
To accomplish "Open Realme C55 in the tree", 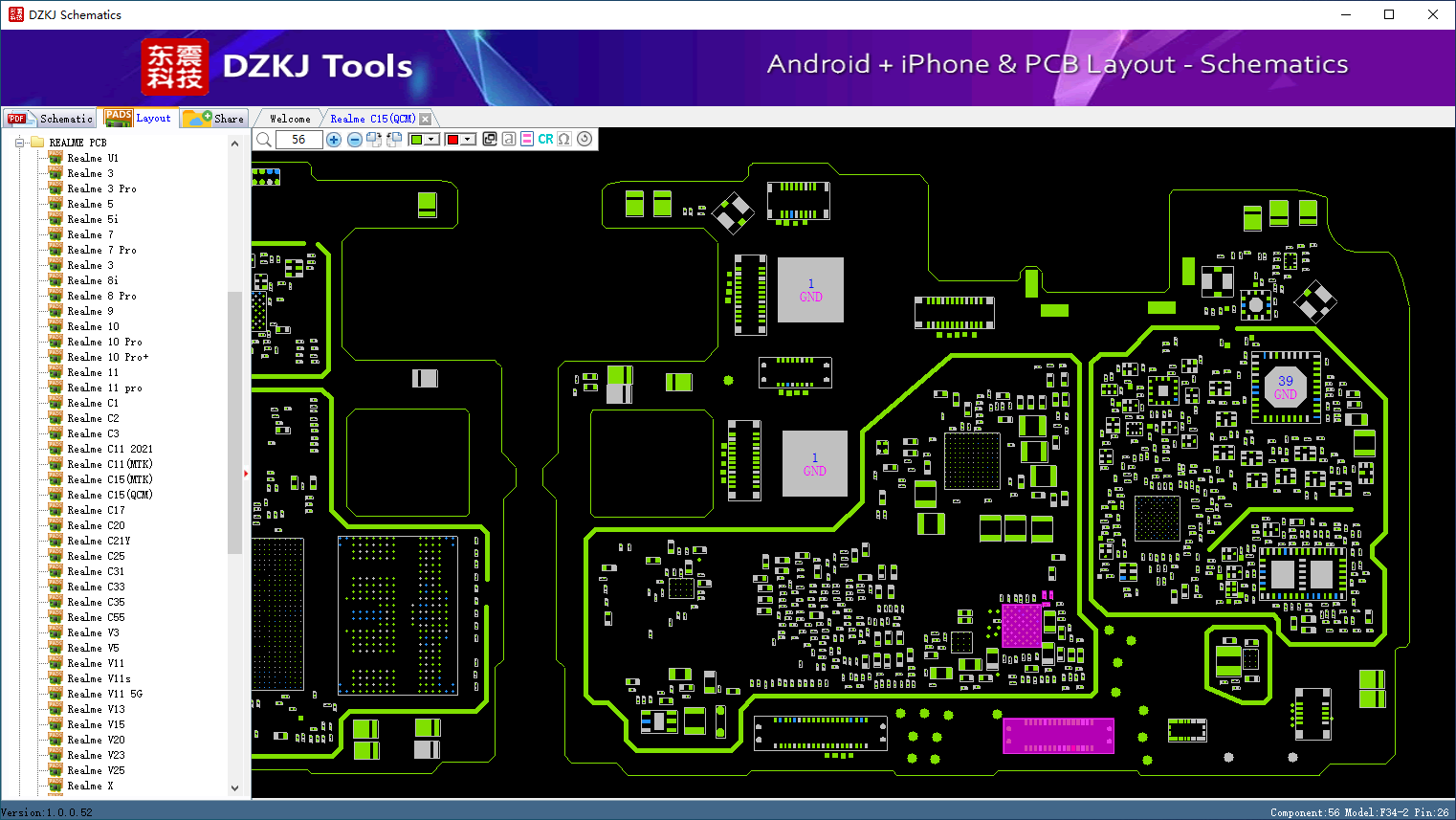I will [x=96, y=617].
